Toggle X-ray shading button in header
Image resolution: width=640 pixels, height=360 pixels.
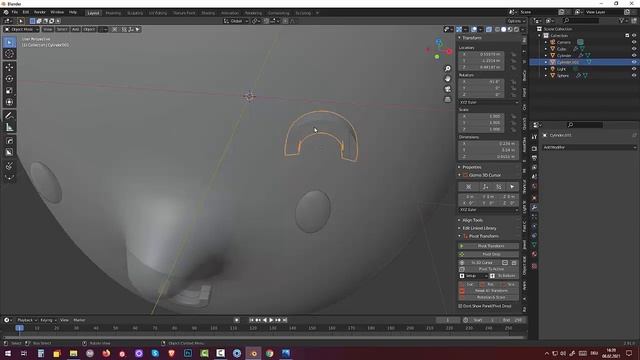489,29
